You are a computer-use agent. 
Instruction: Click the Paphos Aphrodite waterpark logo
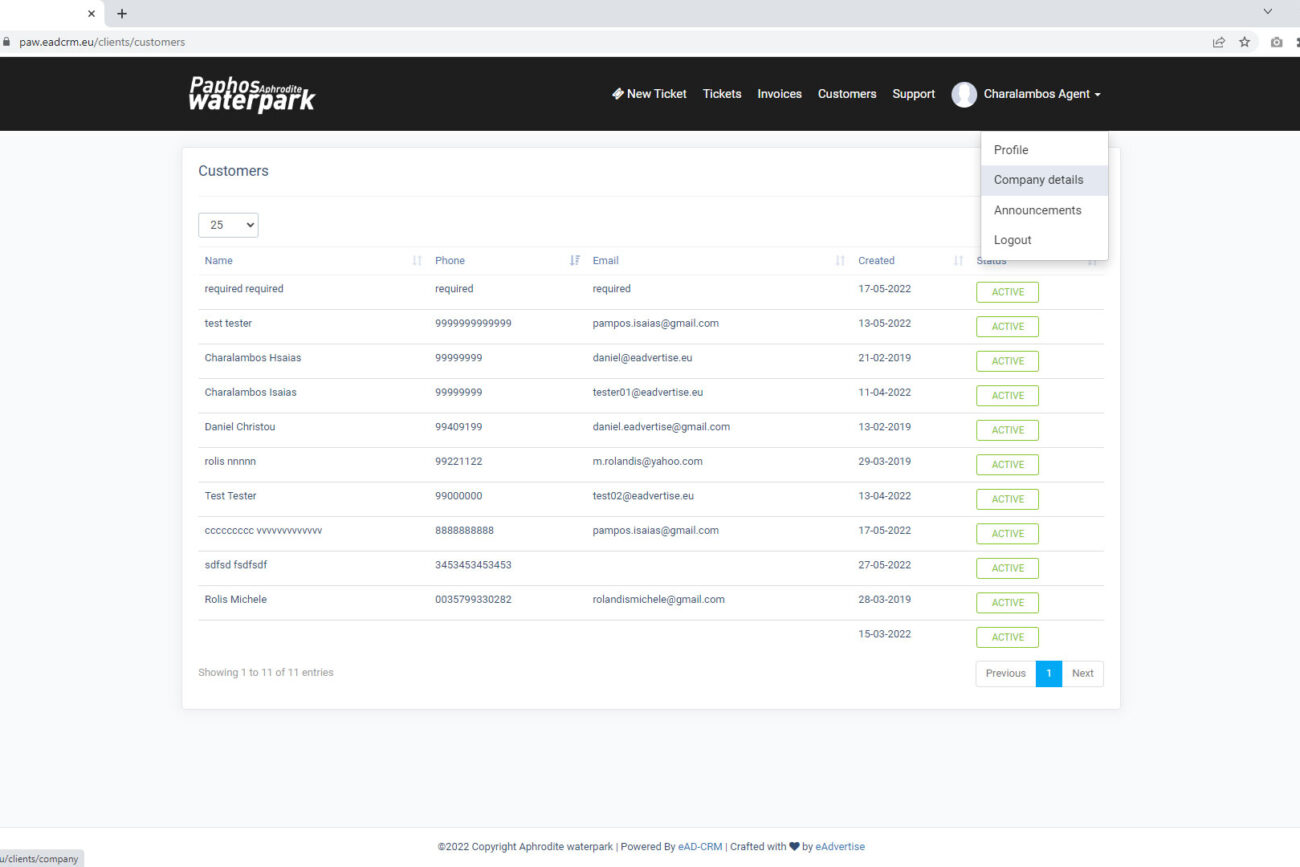pos(252,94)
